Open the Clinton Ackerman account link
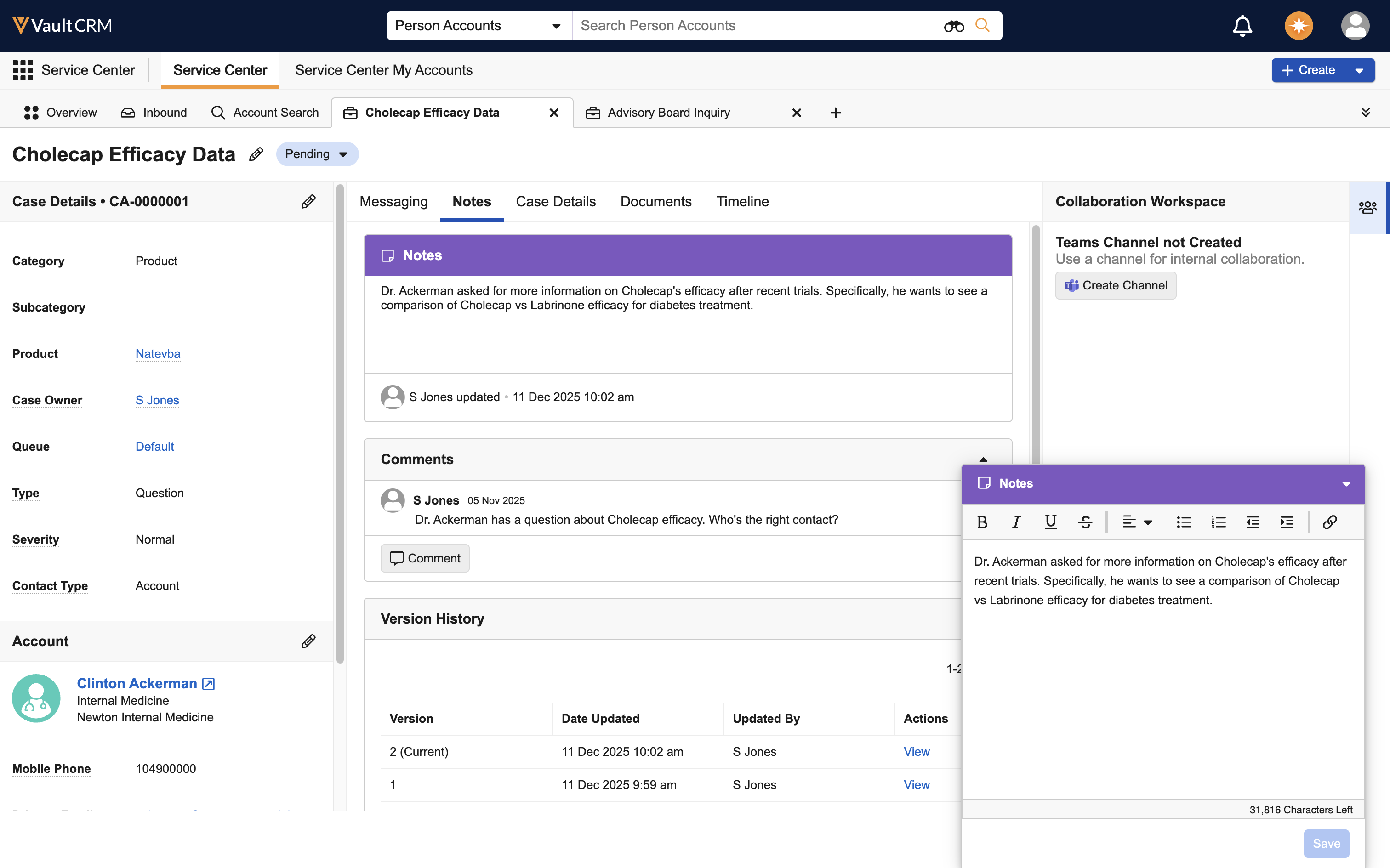 tap(137, 683)
